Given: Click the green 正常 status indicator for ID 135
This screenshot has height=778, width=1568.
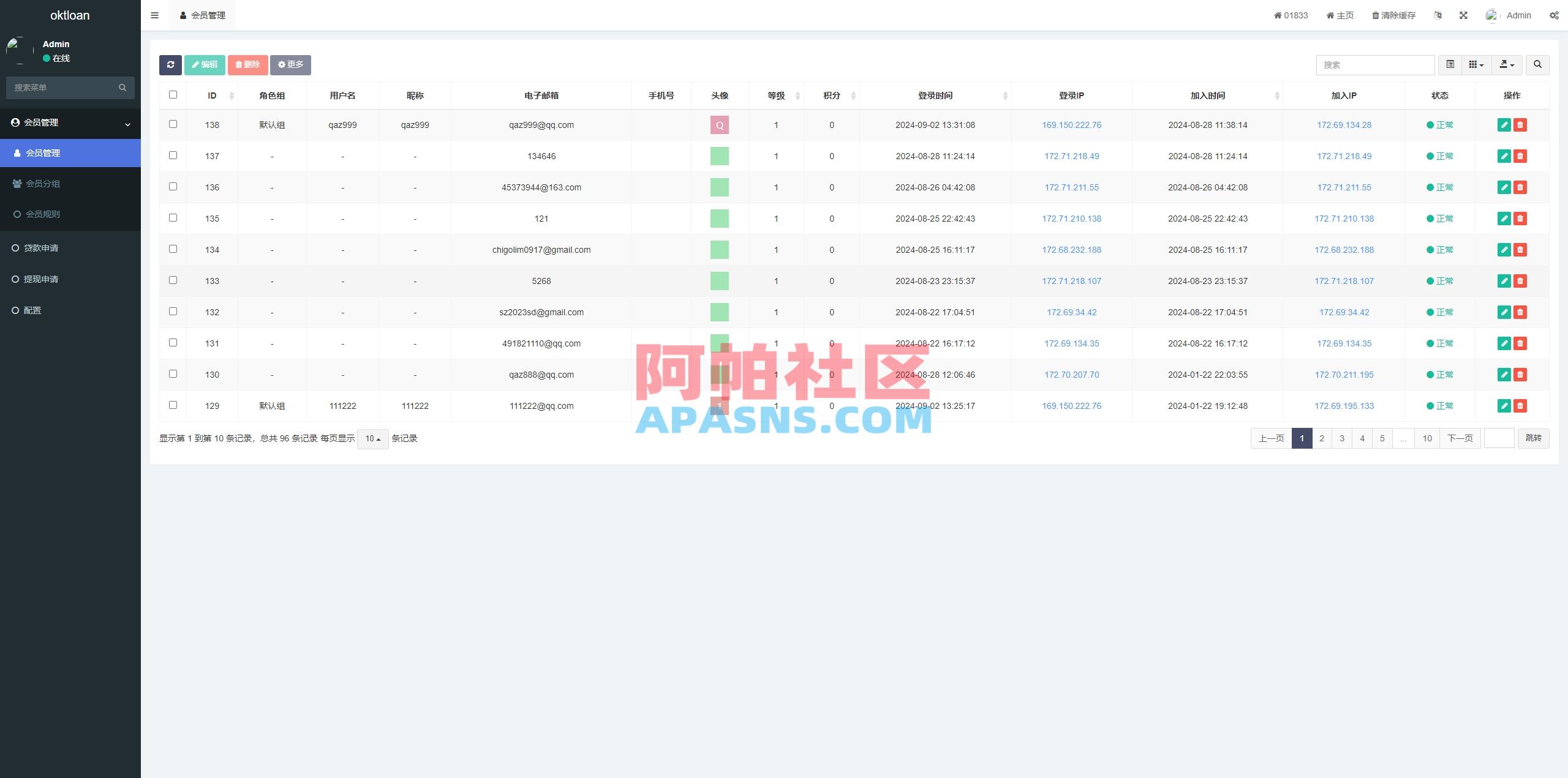Looking at the screenshot, I should (1441, 218).
